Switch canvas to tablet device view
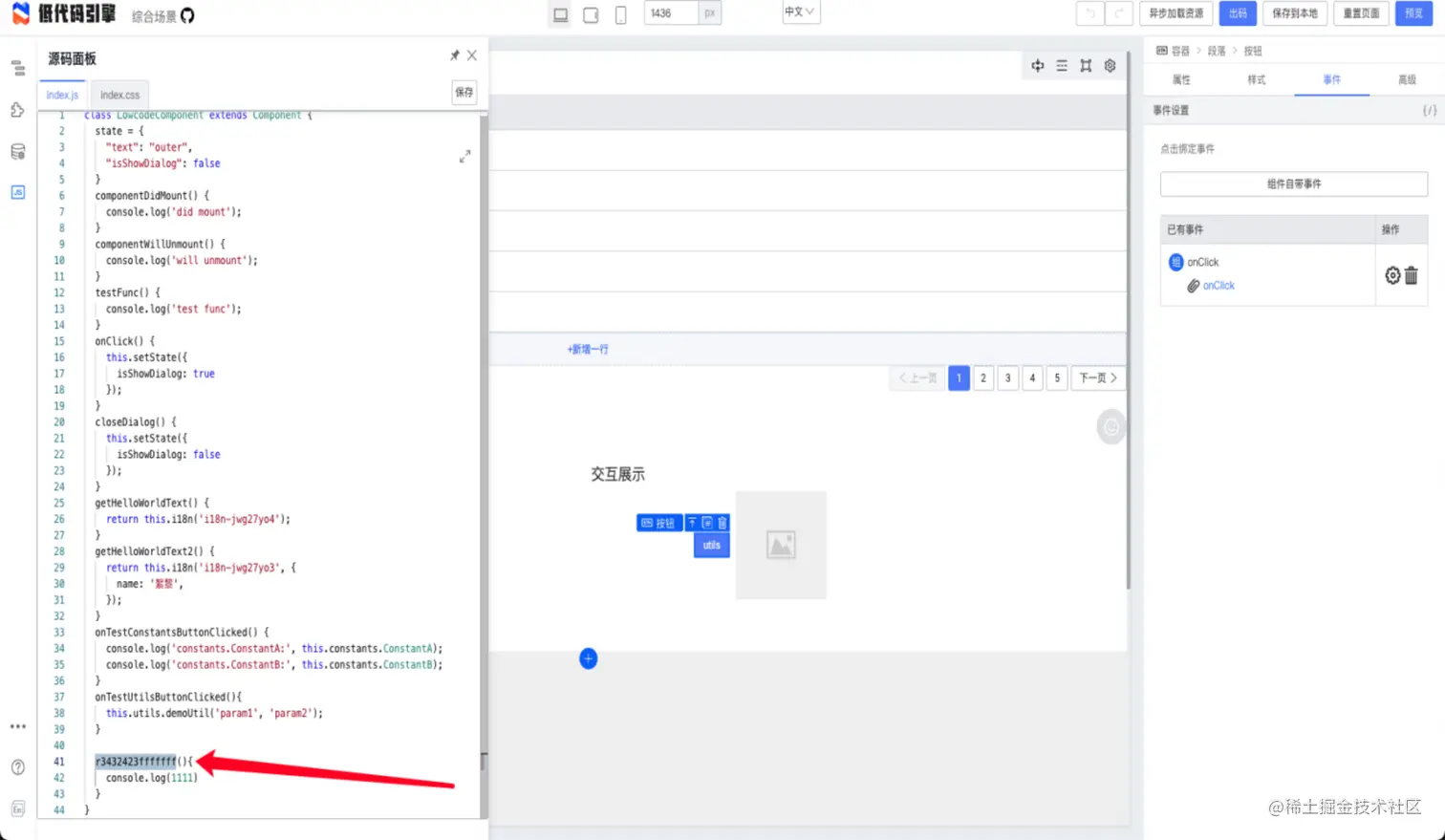1445x840 pixels. click(591, 14)
